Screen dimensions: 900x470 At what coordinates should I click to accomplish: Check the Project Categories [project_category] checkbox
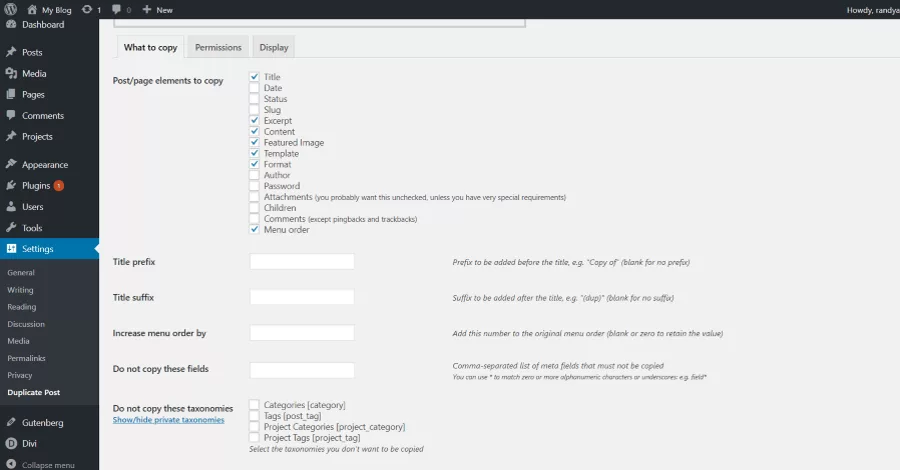254,426
